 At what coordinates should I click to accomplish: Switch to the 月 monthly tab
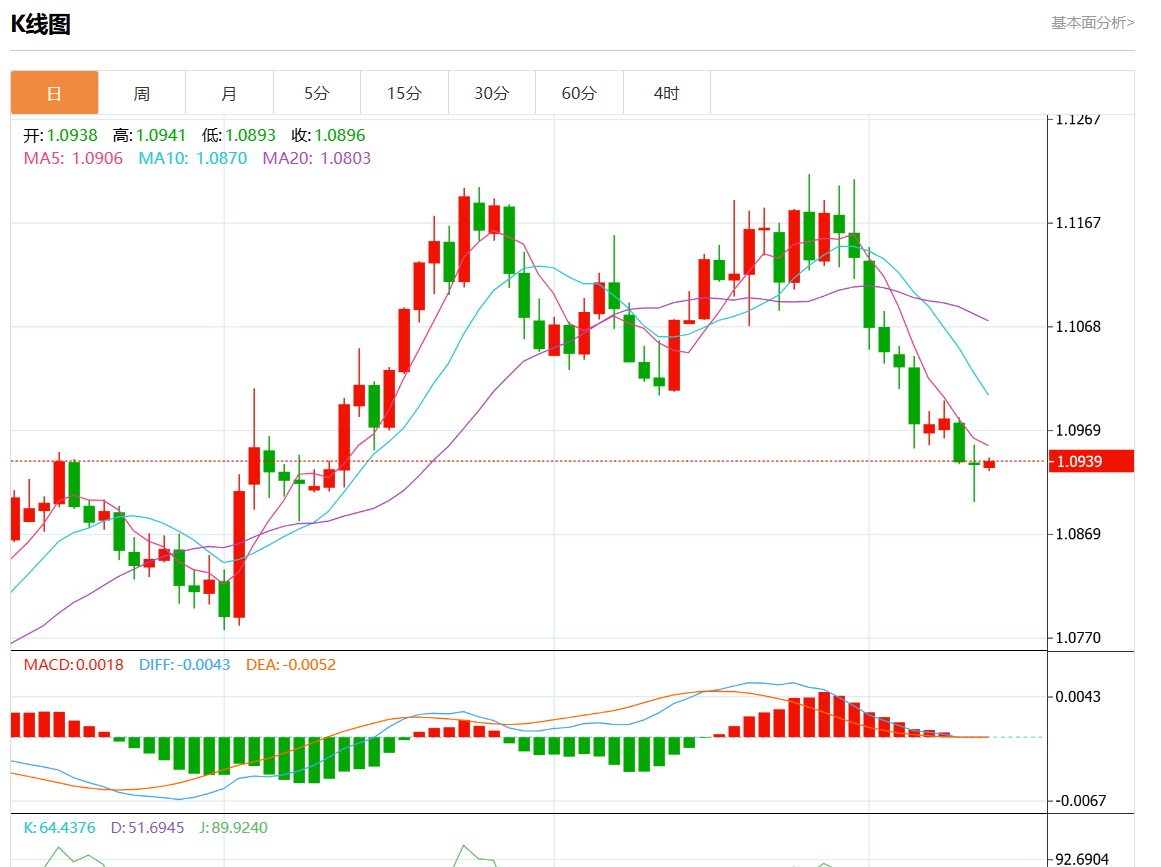(229, 93)
